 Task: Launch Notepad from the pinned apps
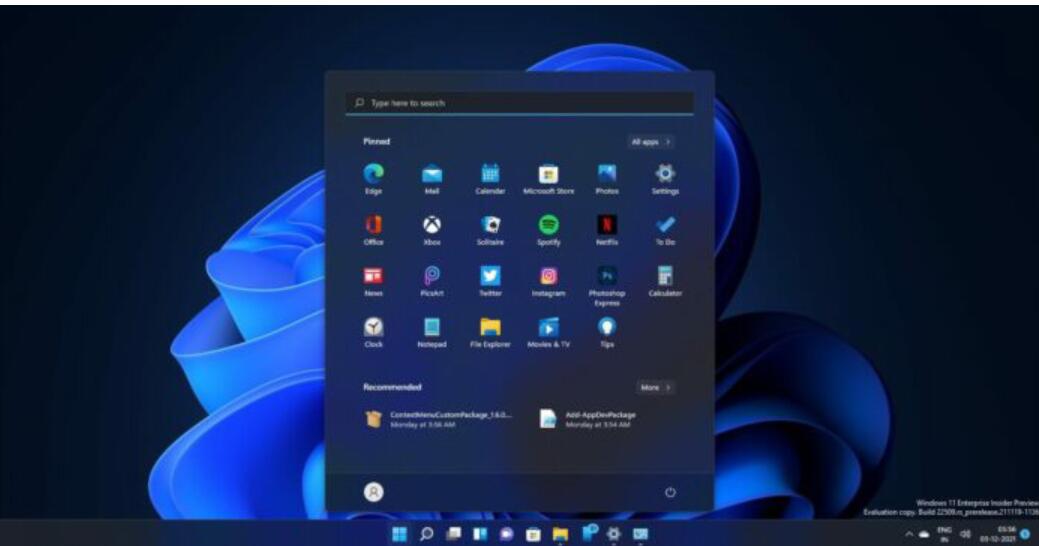(x=432, y=332)
